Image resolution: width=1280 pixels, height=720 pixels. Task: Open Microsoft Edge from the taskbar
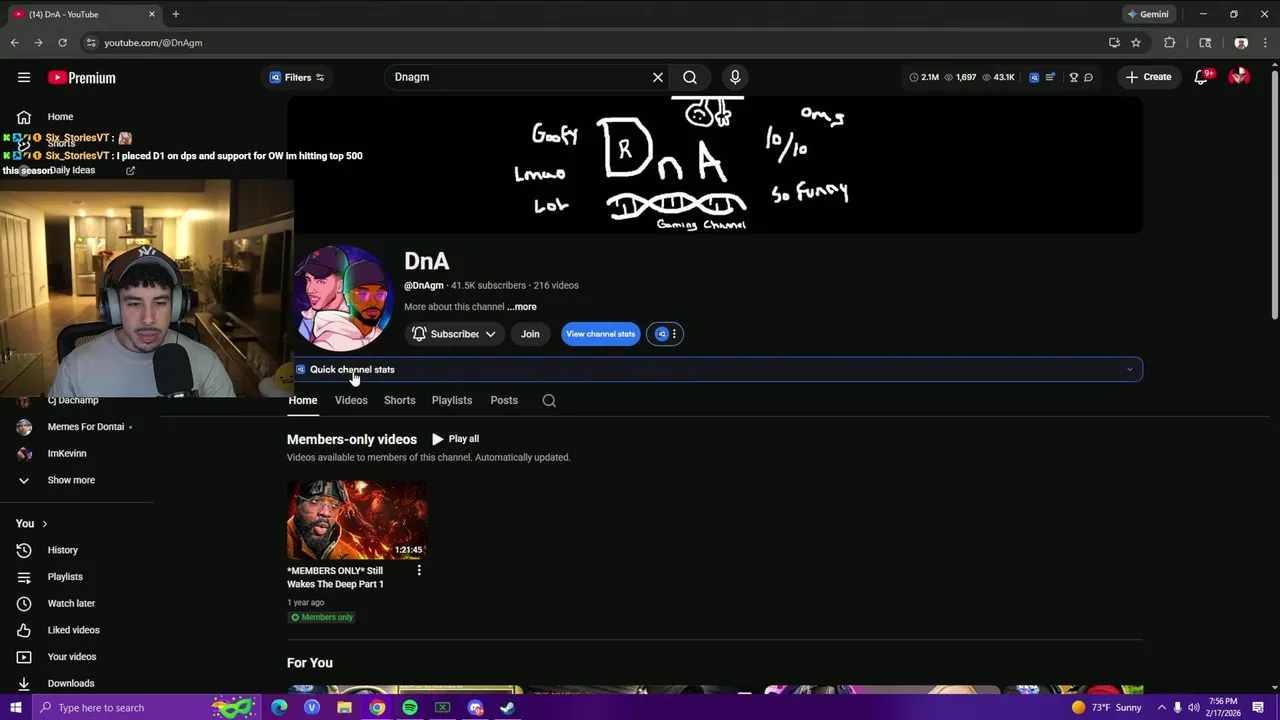[279, 708]
